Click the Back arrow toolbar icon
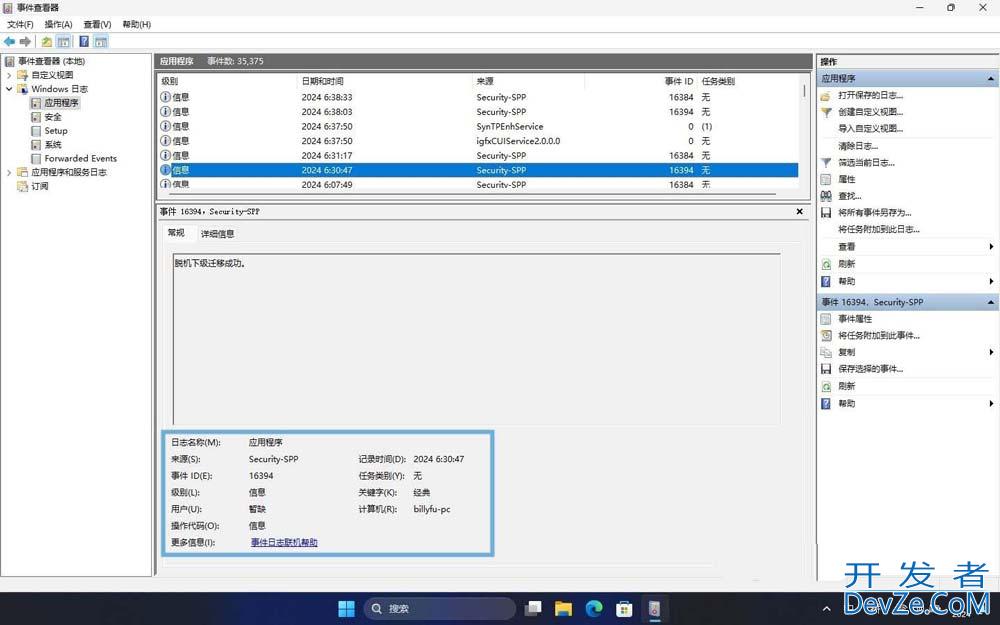The height and width of the screenshot is (625, 1000). (10, 41)
